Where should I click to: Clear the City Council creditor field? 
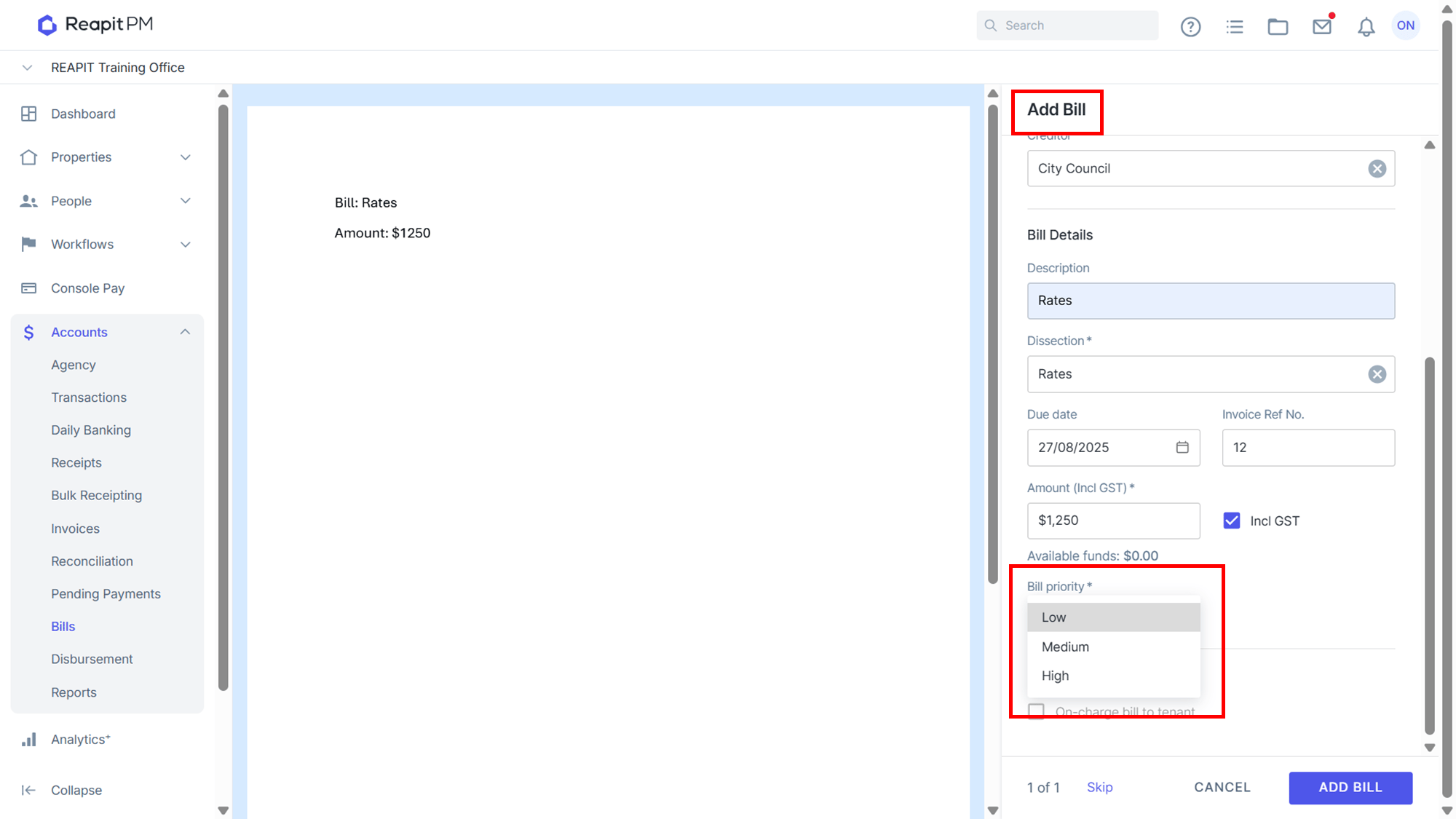click(1377, 169)
